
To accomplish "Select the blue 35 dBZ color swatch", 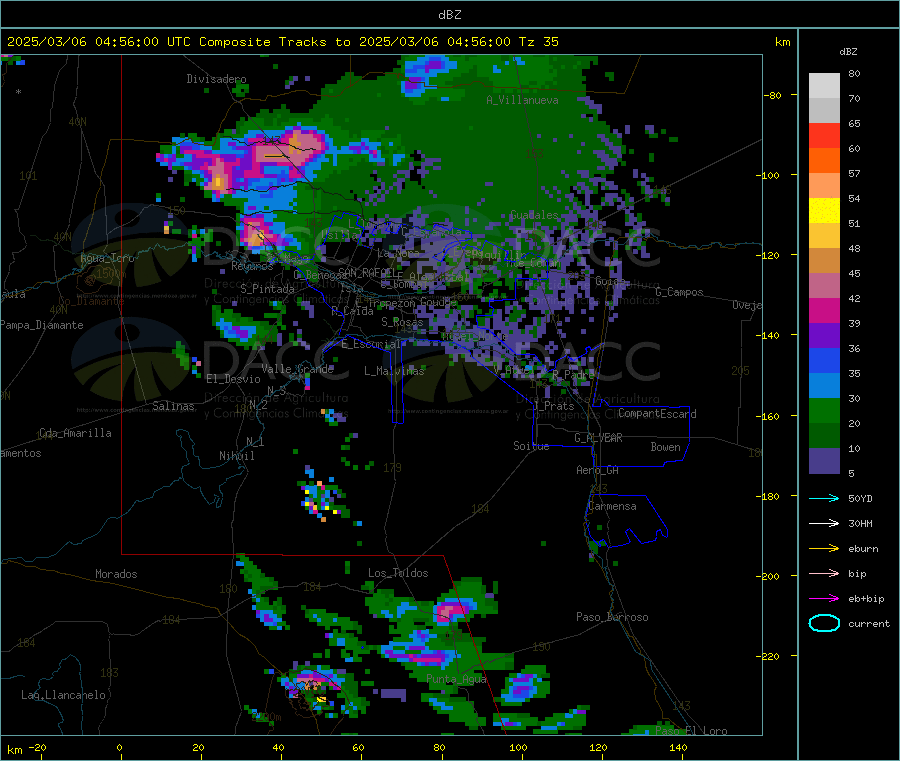I will click(824, 360).
